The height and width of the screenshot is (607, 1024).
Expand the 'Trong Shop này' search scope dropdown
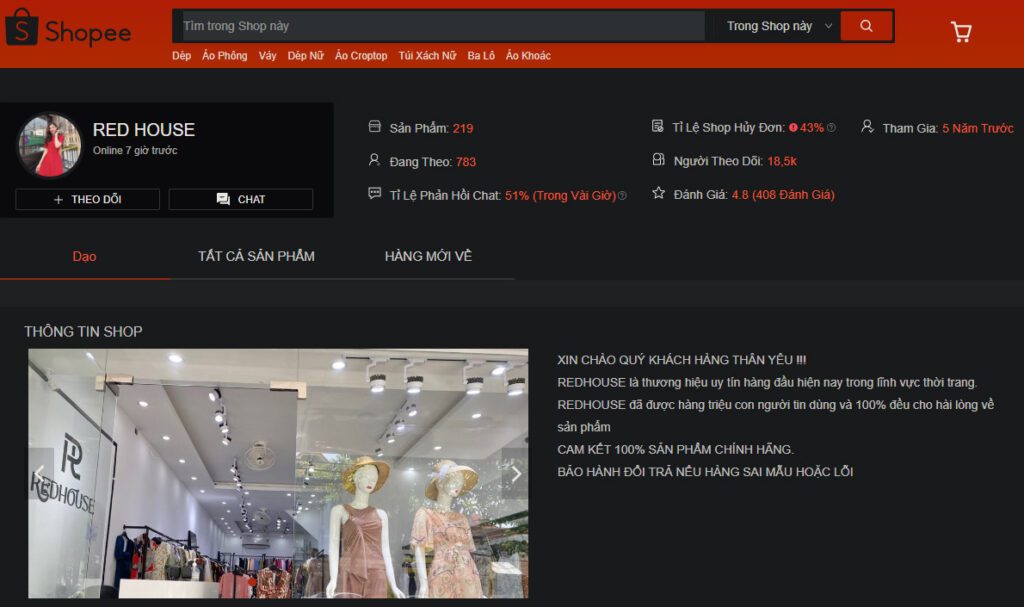tap(780, 26)
